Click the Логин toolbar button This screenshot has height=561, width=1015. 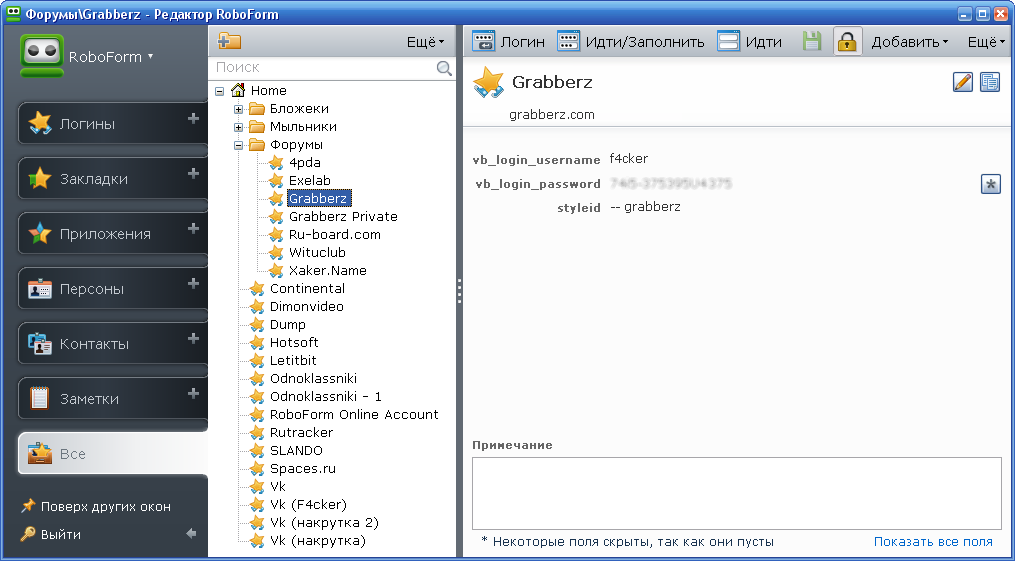[509, 41]
